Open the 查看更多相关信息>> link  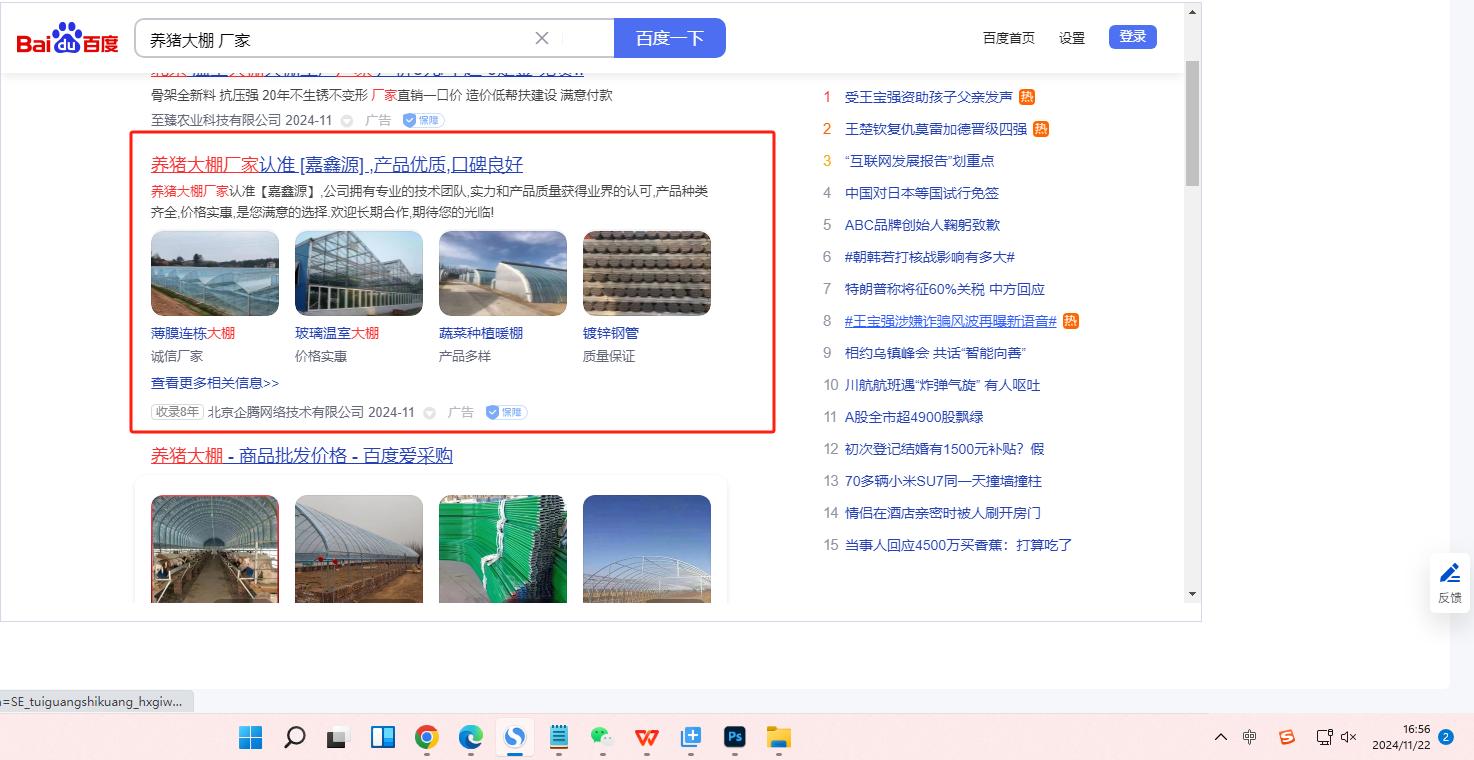215,383
